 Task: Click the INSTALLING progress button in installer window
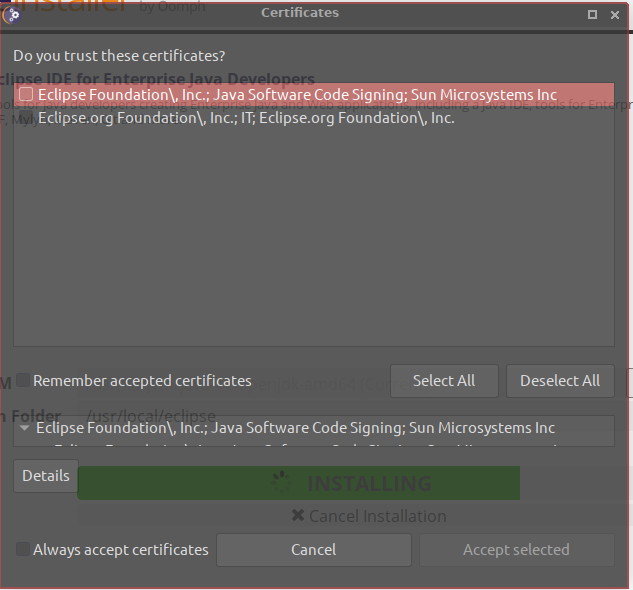(299, 483)
